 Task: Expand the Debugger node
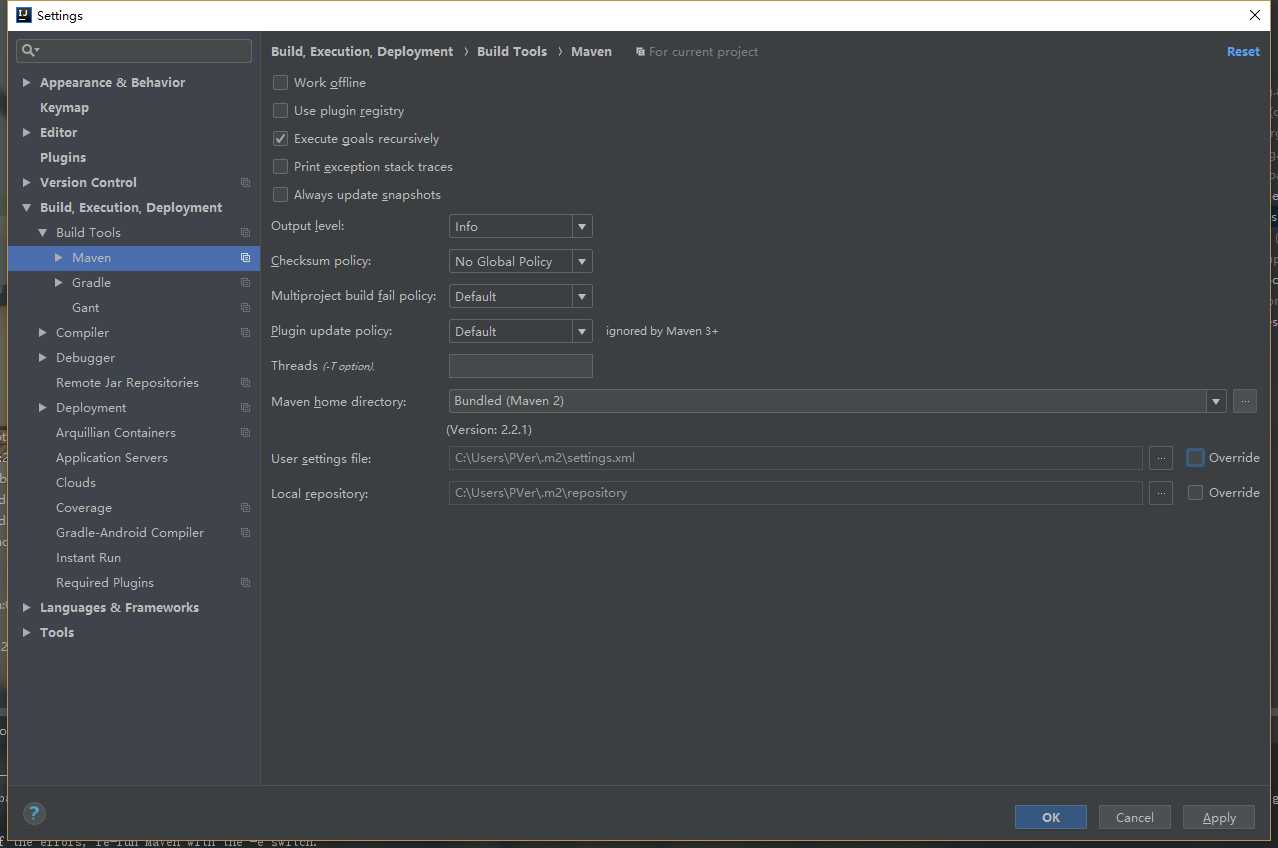click(43, 357)
